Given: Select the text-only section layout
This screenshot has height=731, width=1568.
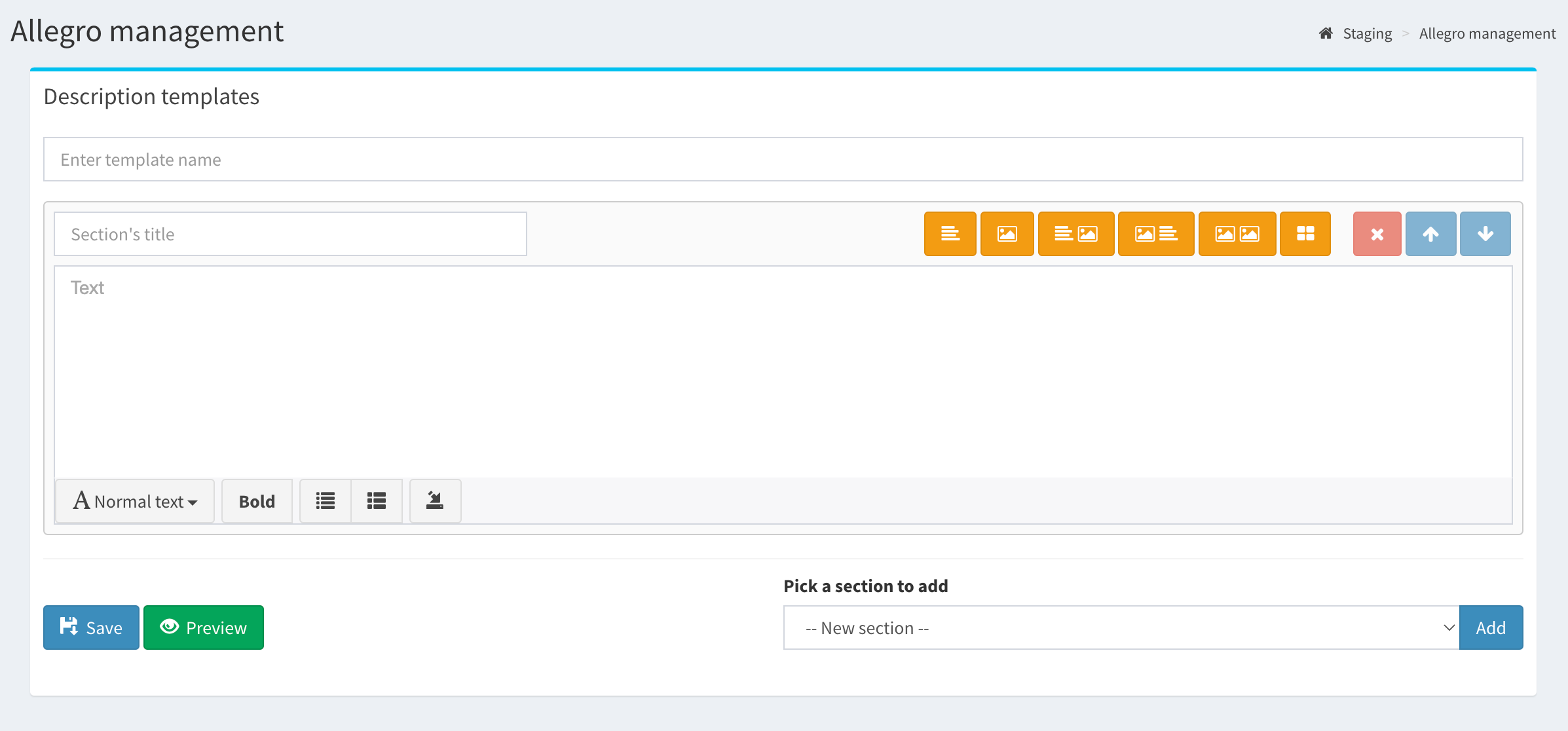Looking at the screenshot, I should coord(950,234).
